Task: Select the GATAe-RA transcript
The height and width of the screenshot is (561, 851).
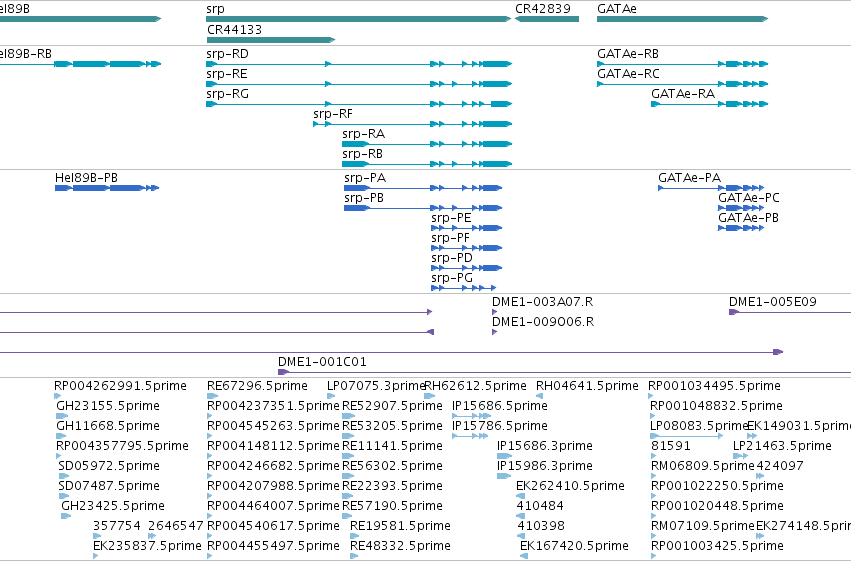Action: 709,104
